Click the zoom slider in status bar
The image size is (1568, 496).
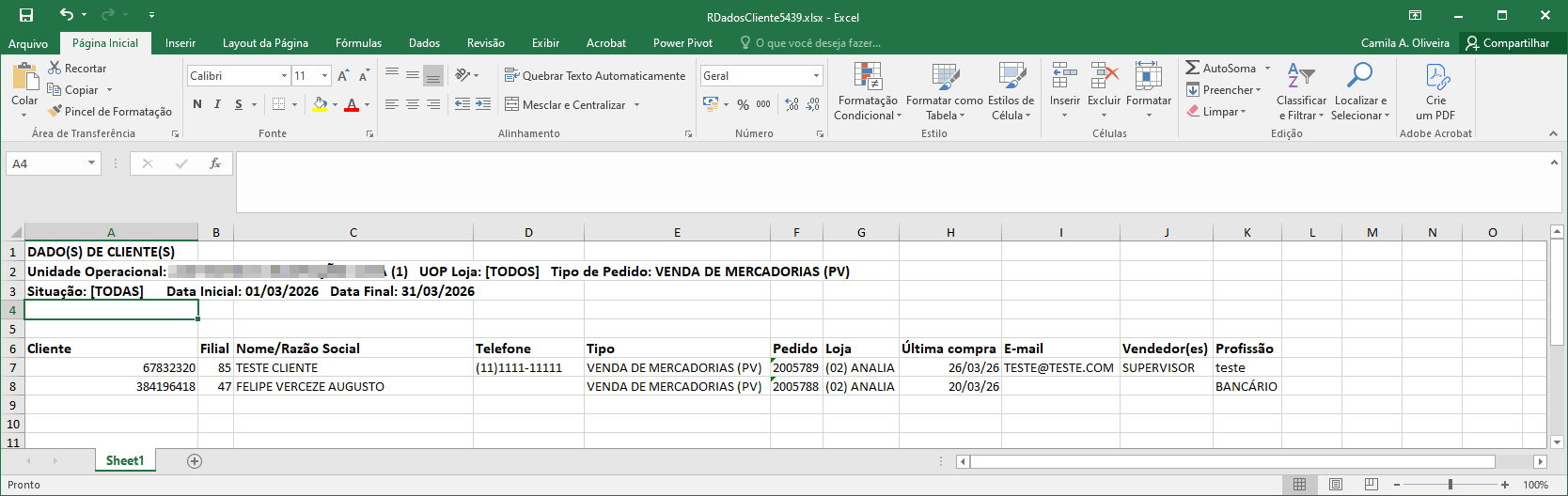[1450, 485]
